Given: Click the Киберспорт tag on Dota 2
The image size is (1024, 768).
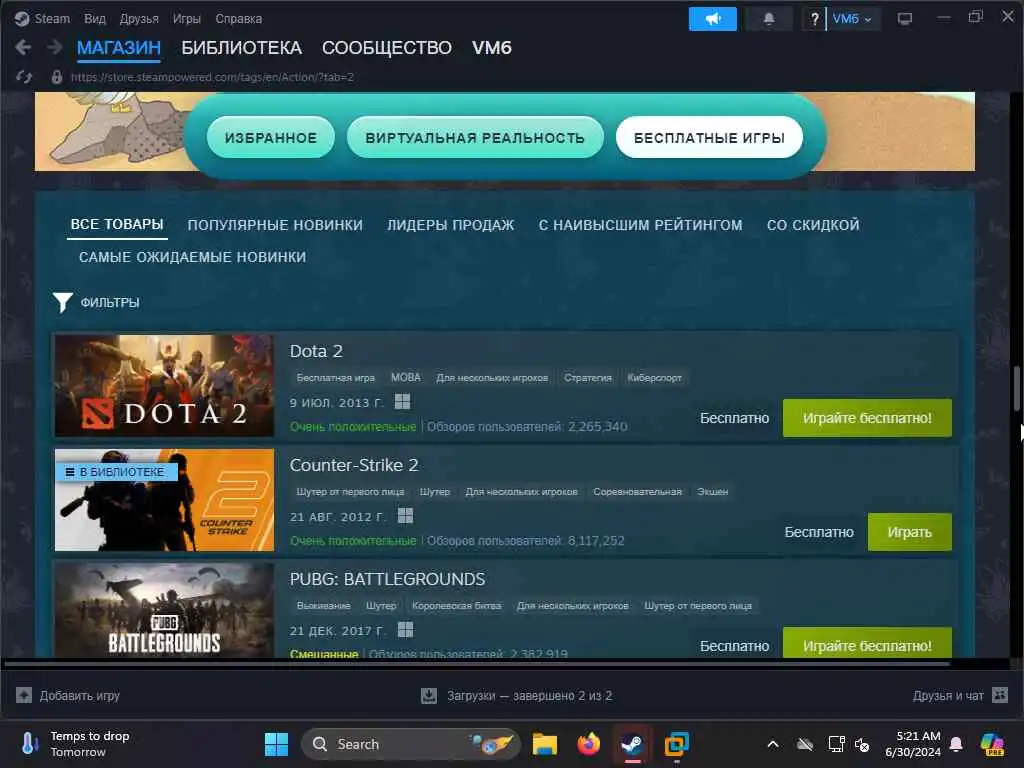Looking at the screenshot, I should coord(654,377).
